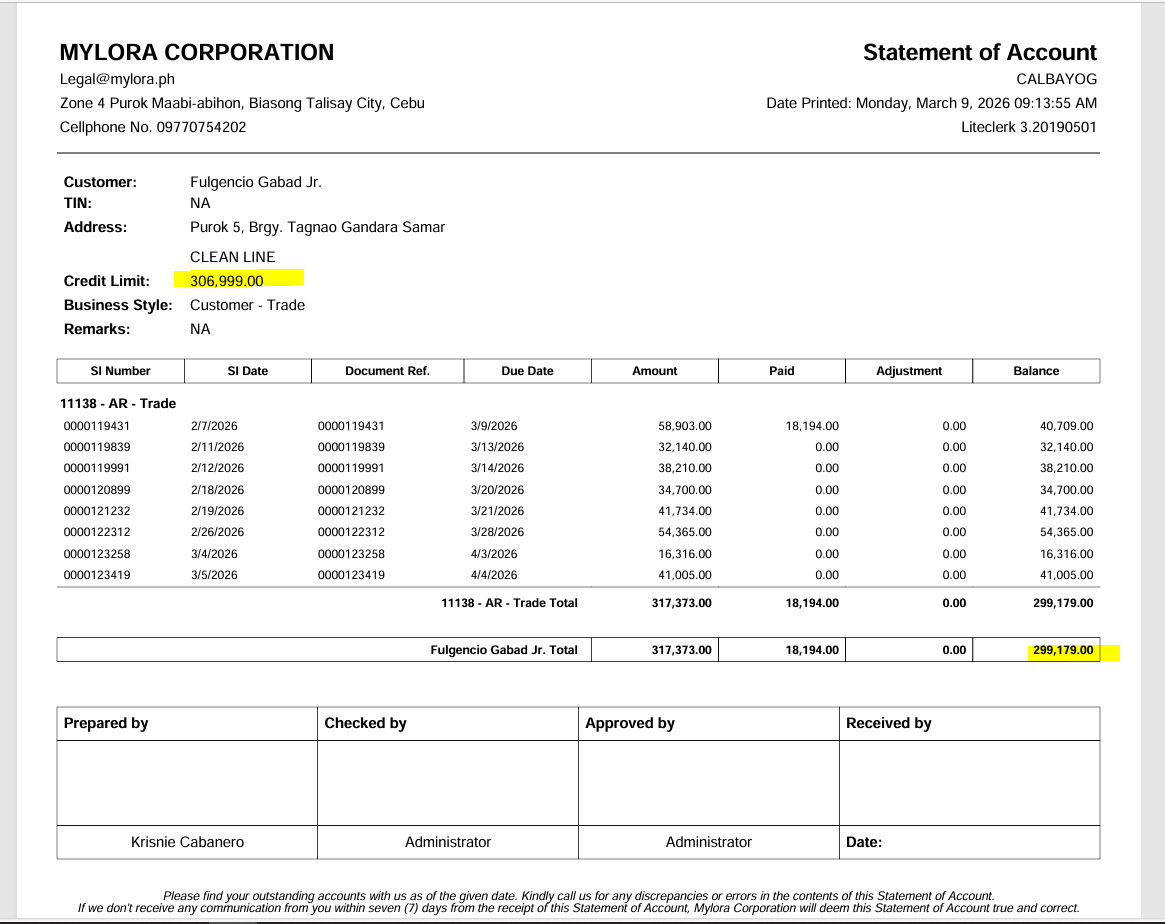The image size is (1165, 924).
Task: Click the 11138 - AR - Trade group label
Action: (118, 404)
